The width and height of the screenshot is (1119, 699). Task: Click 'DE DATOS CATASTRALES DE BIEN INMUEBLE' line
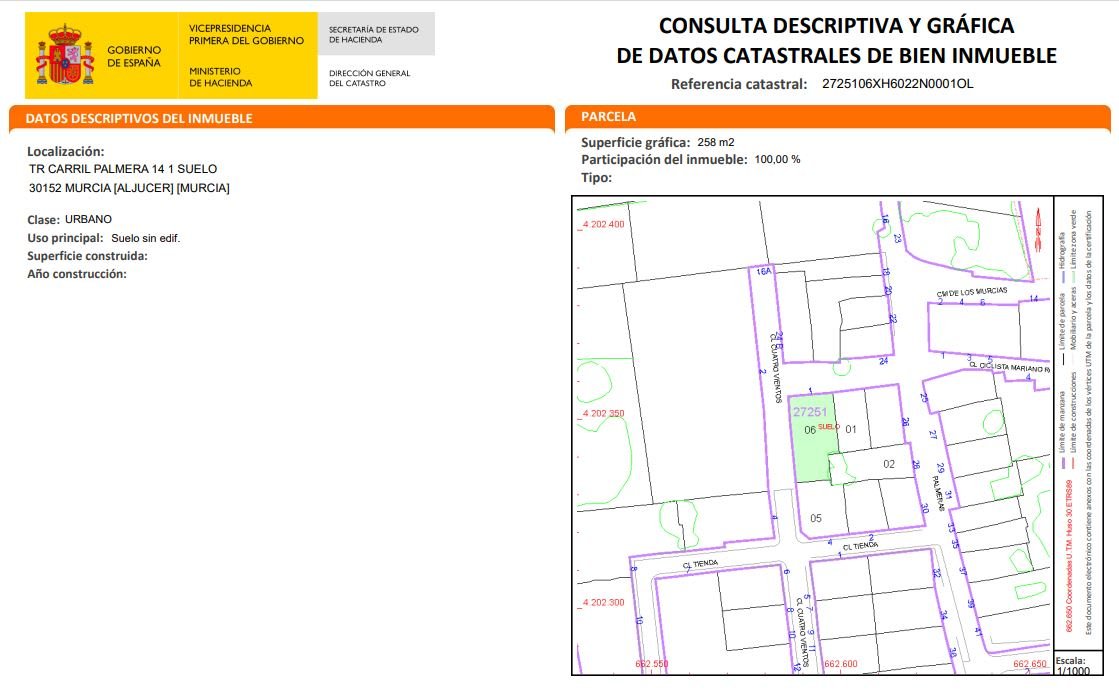coord(836,56)
